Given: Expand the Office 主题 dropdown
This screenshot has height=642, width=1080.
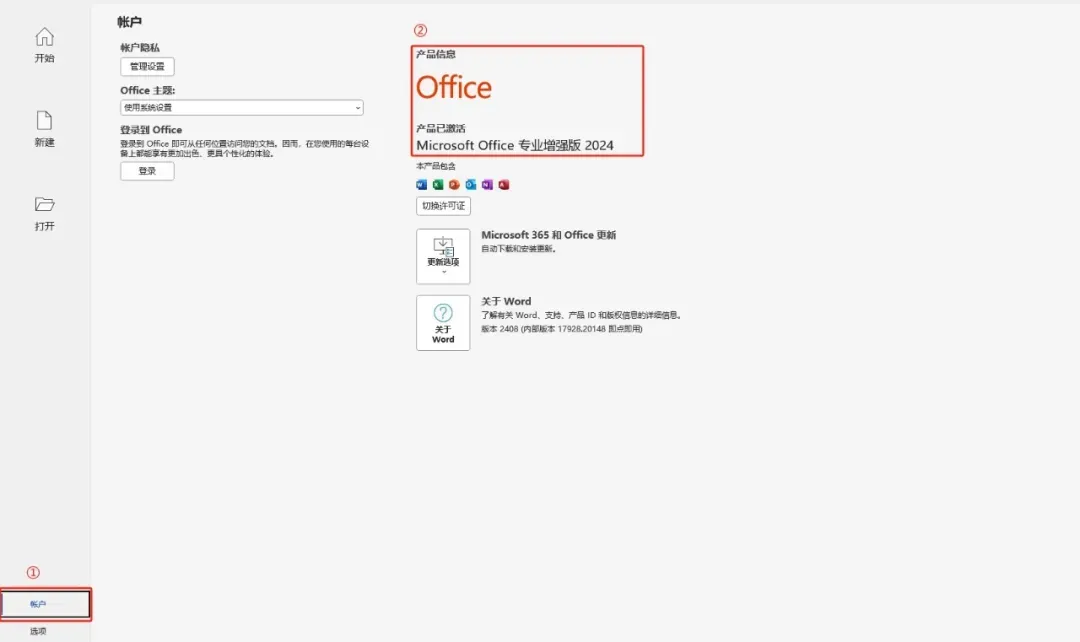Looking at the screenshot, I should point(242,107).
